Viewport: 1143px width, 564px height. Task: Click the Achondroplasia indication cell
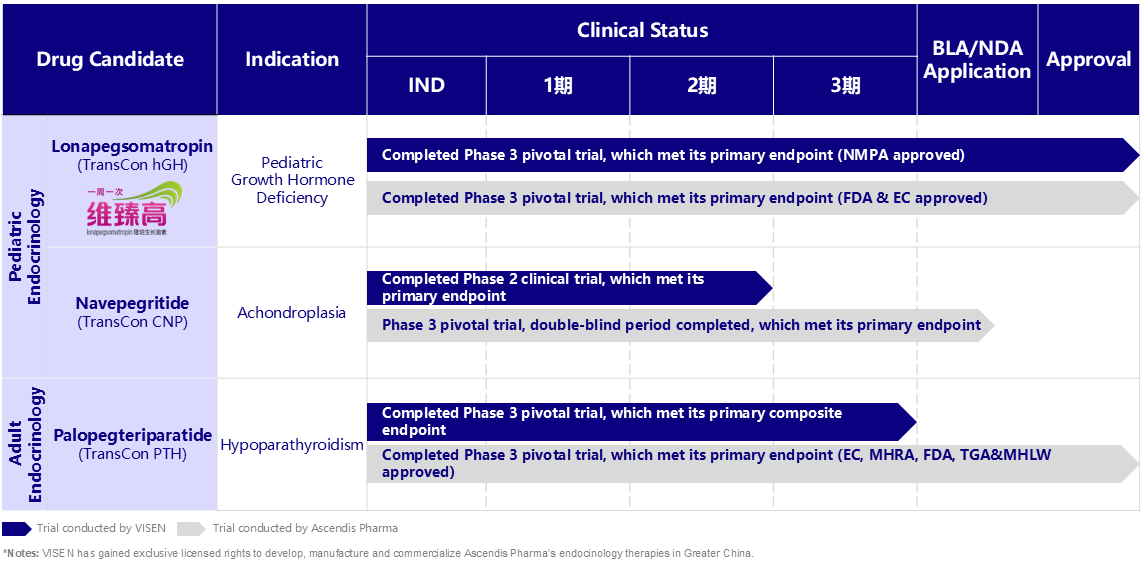[x=291, y=313]
